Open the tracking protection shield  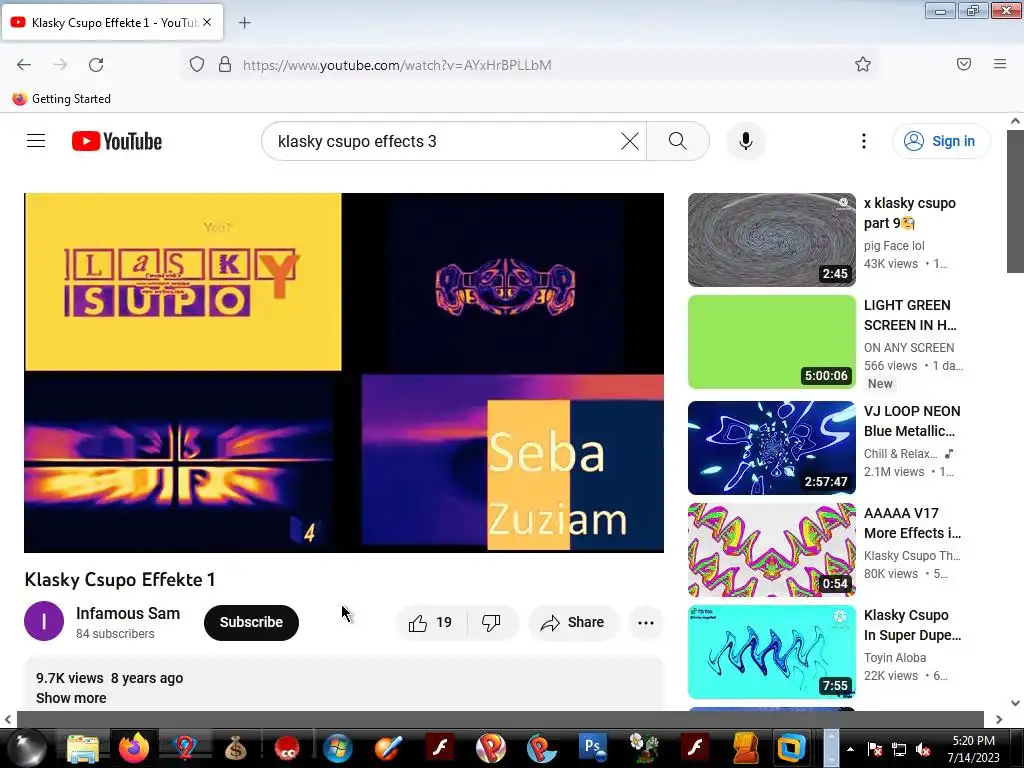click(x=197, y=65)
